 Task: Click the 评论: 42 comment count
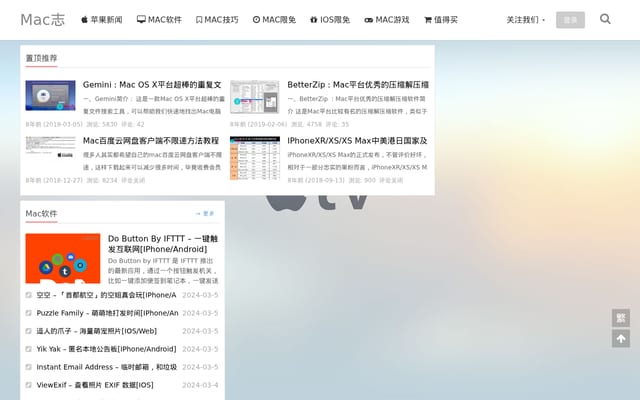click(133, 124)
